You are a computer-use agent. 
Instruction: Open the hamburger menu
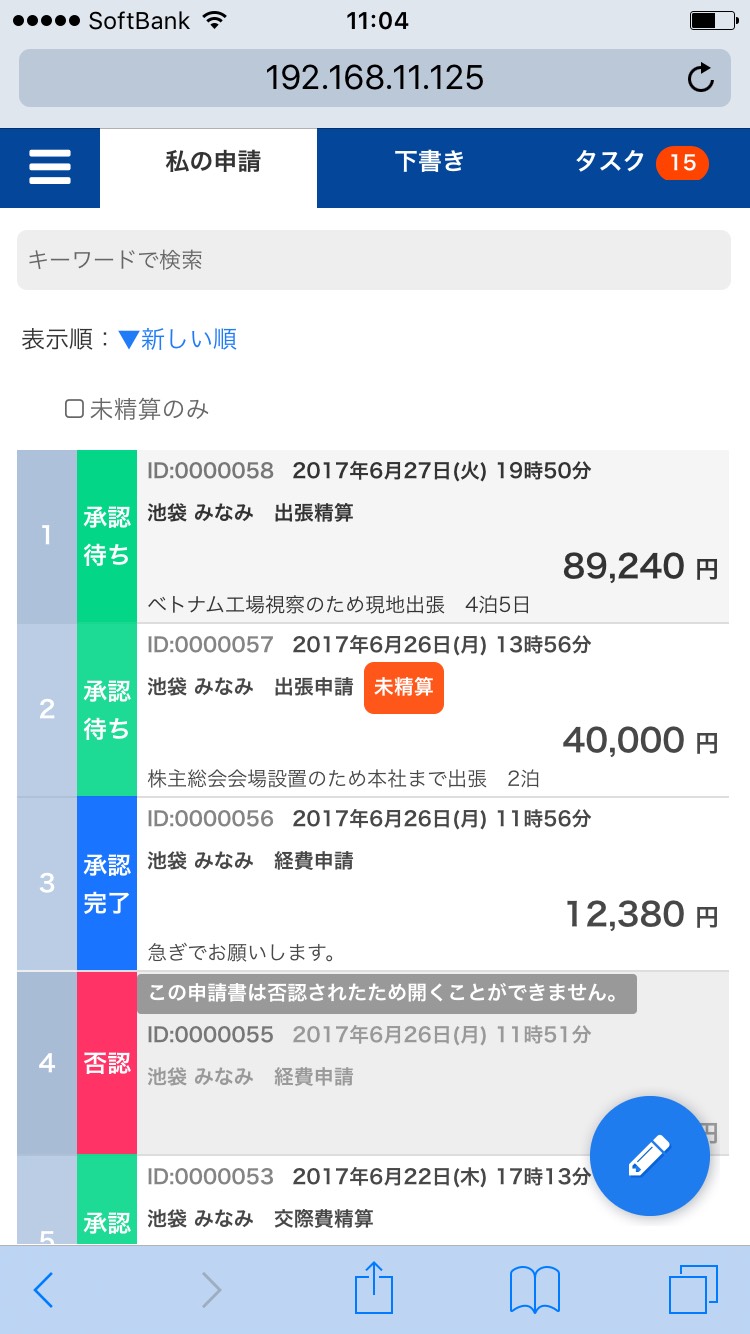coord(49,167)
